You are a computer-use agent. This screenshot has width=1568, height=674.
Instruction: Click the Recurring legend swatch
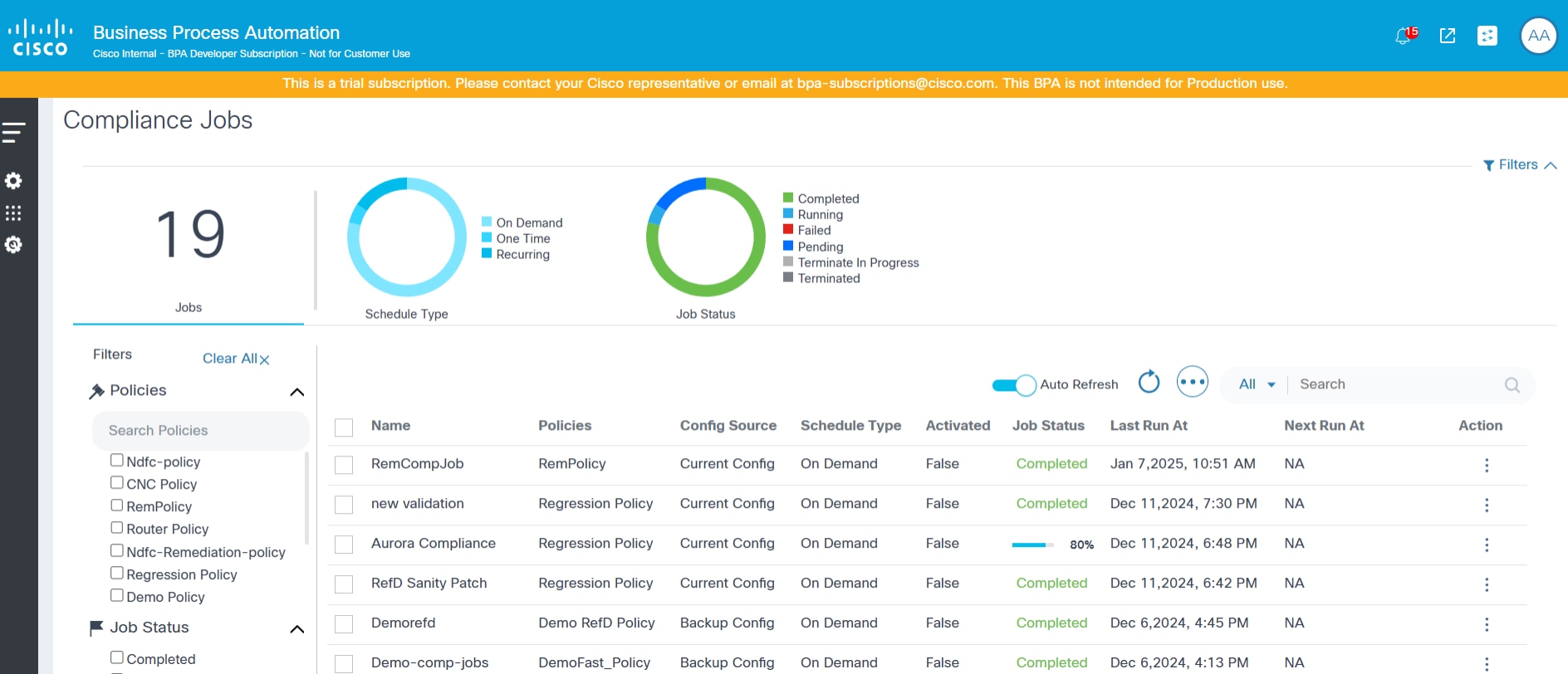487,253
